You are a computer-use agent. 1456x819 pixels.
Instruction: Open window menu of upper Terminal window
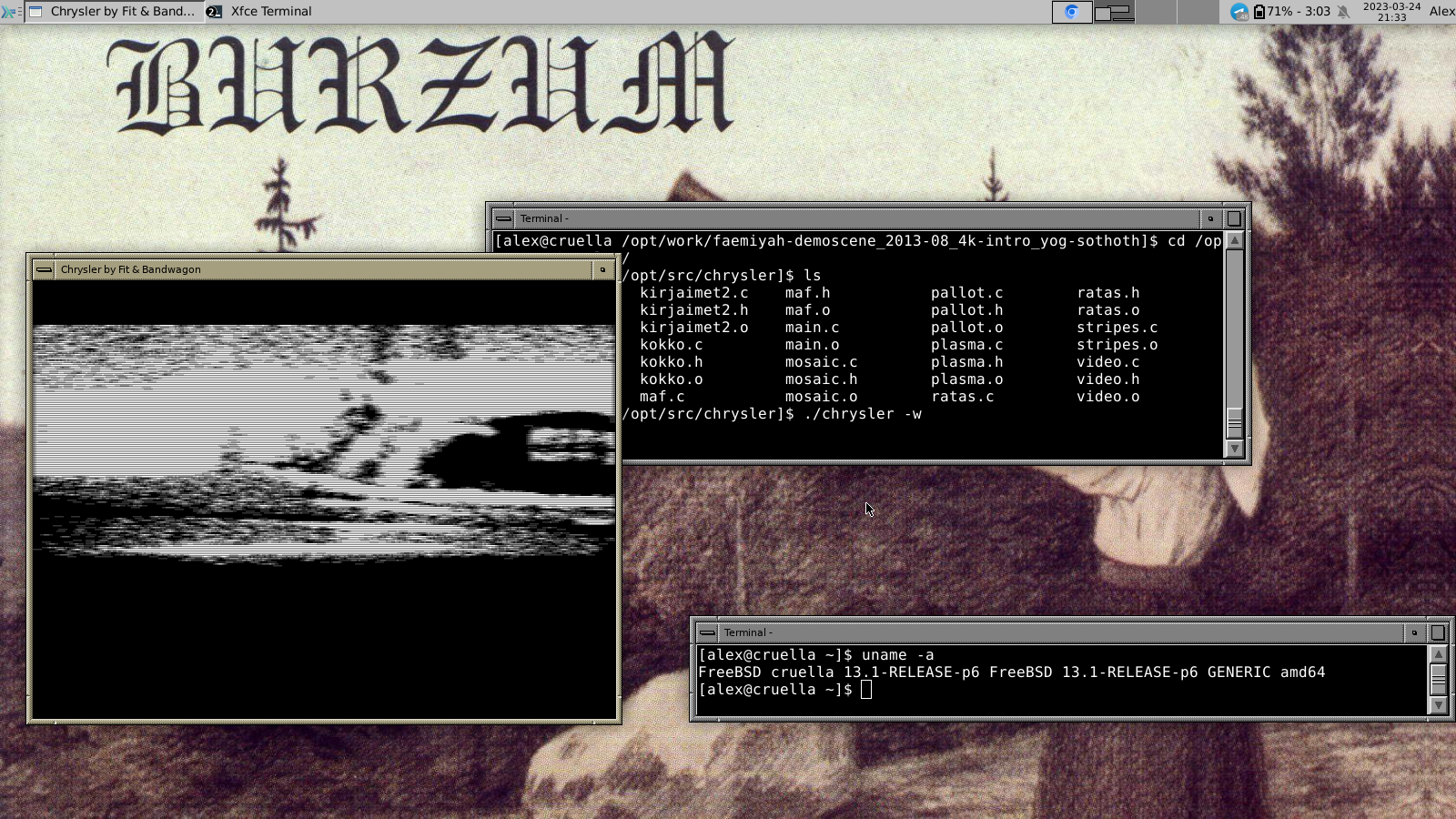tap(503, 218)
